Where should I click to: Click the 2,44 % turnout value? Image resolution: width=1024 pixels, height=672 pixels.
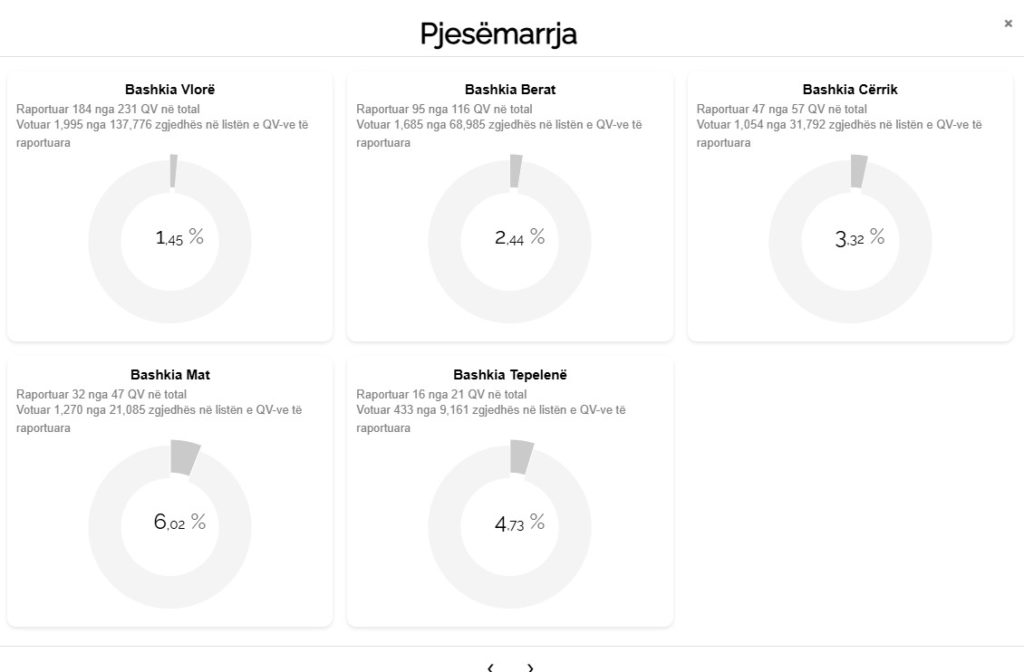519,238
